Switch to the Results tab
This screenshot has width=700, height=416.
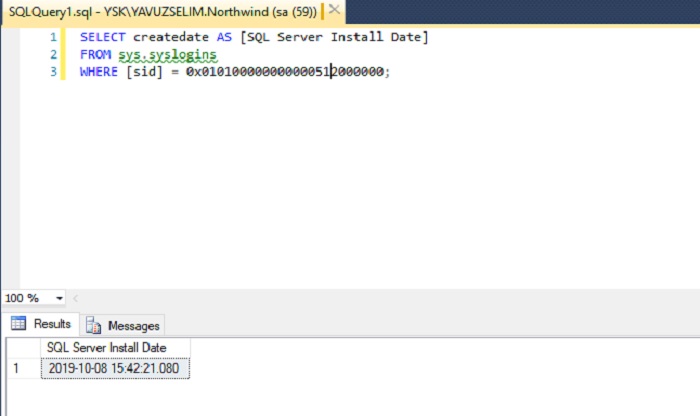[x=41, y=324]
